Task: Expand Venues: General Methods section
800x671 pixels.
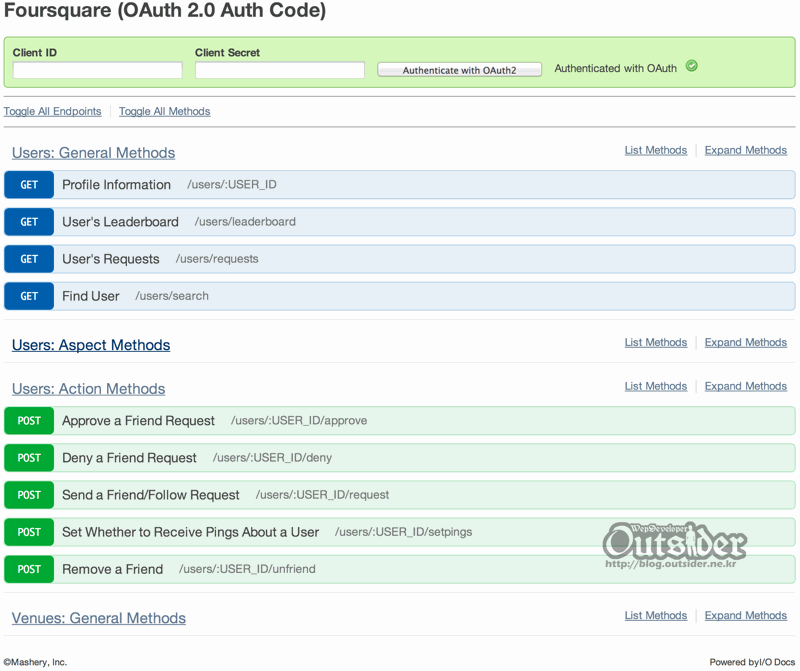Action: pos(98,618)
